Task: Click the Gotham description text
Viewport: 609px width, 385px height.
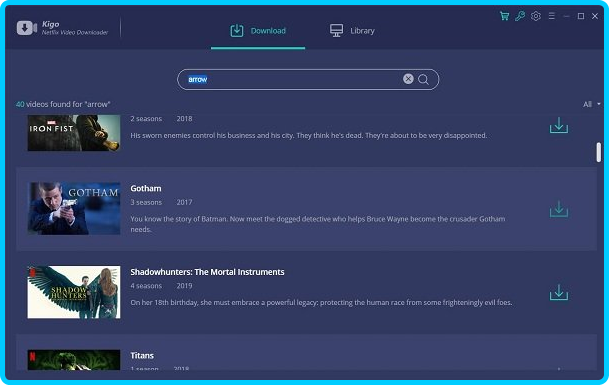Action: point(318,224)
